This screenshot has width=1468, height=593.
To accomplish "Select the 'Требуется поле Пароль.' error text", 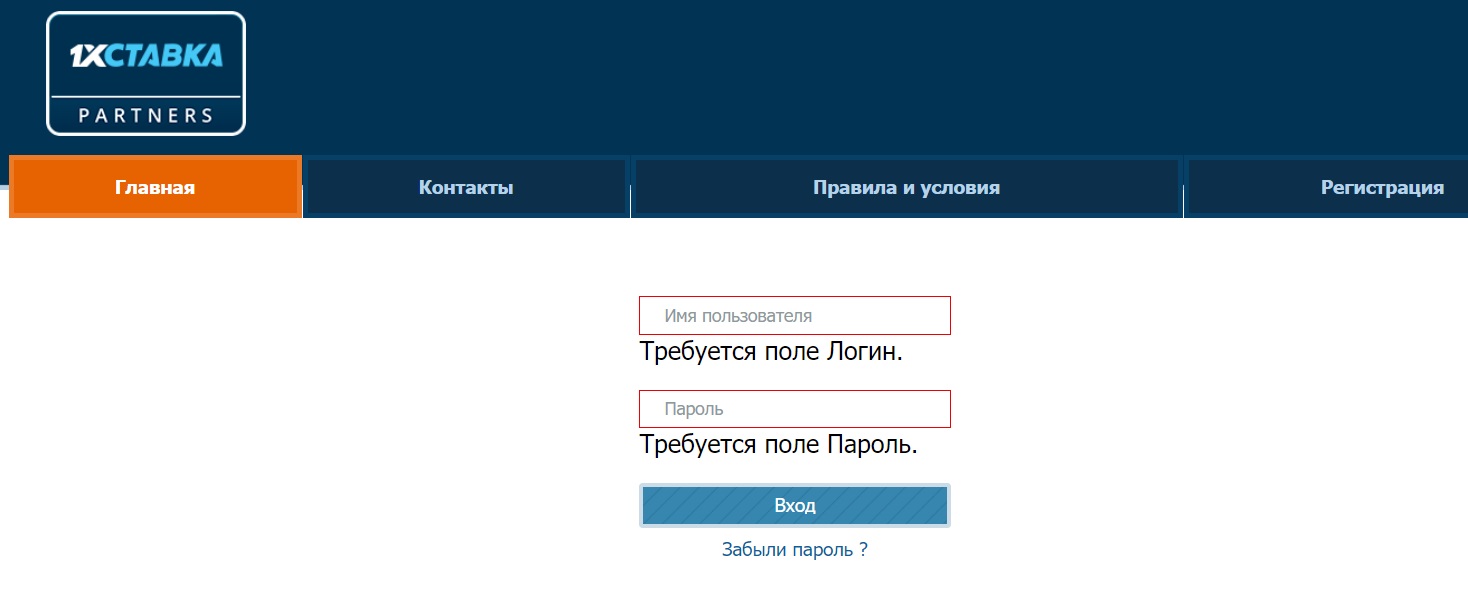I will point(779,445).
